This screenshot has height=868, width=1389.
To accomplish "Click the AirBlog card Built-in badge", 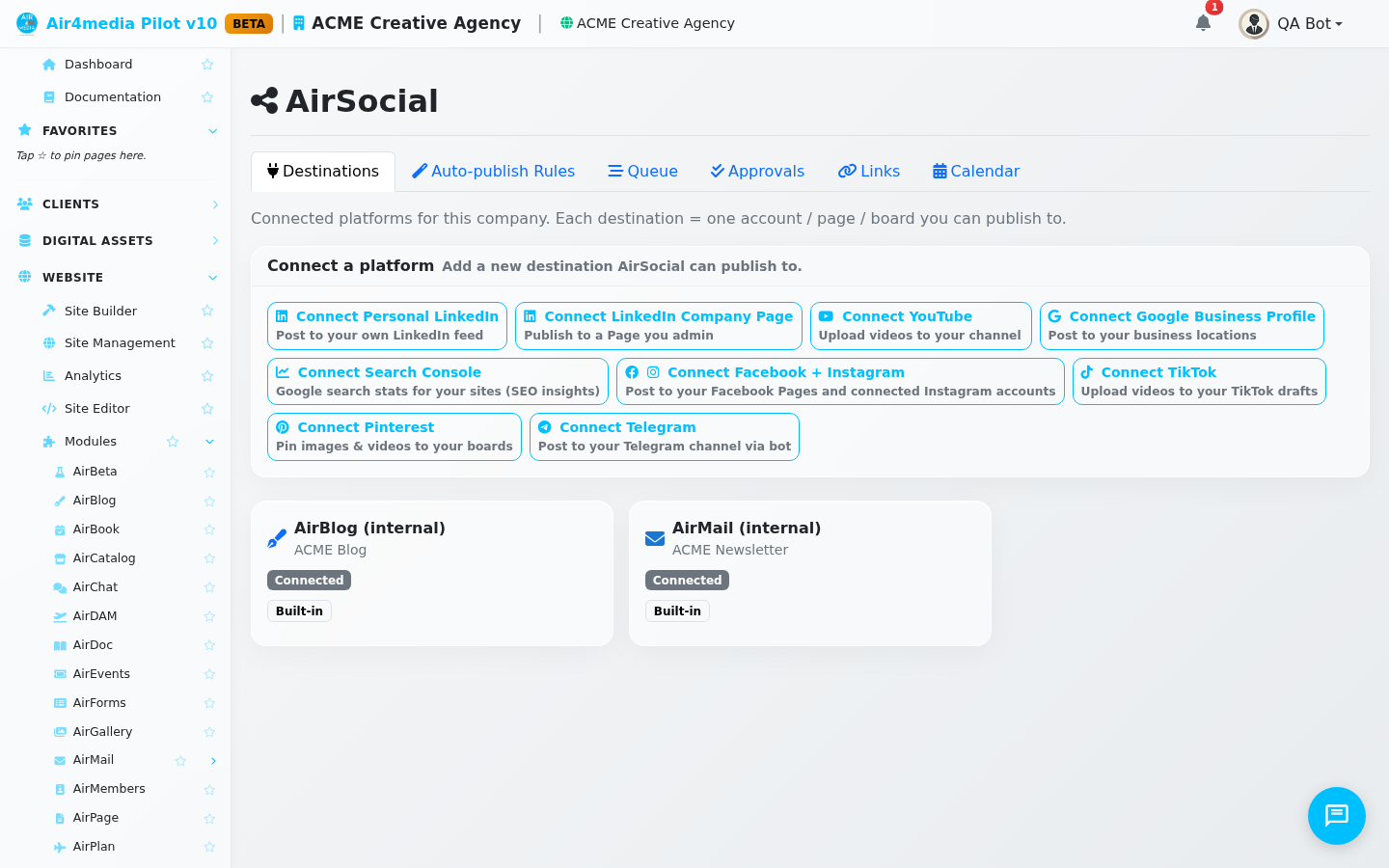I will pyautogui.click(x=299, y=611).
